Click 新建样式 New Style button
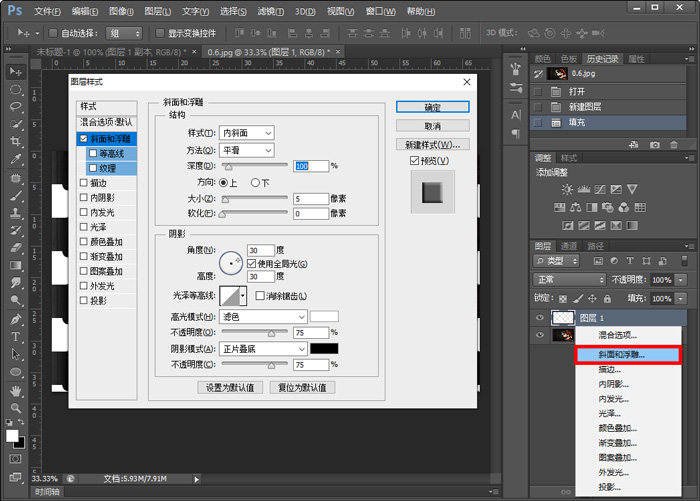Screen dimensions: 700x501 [x=433, y=145]
